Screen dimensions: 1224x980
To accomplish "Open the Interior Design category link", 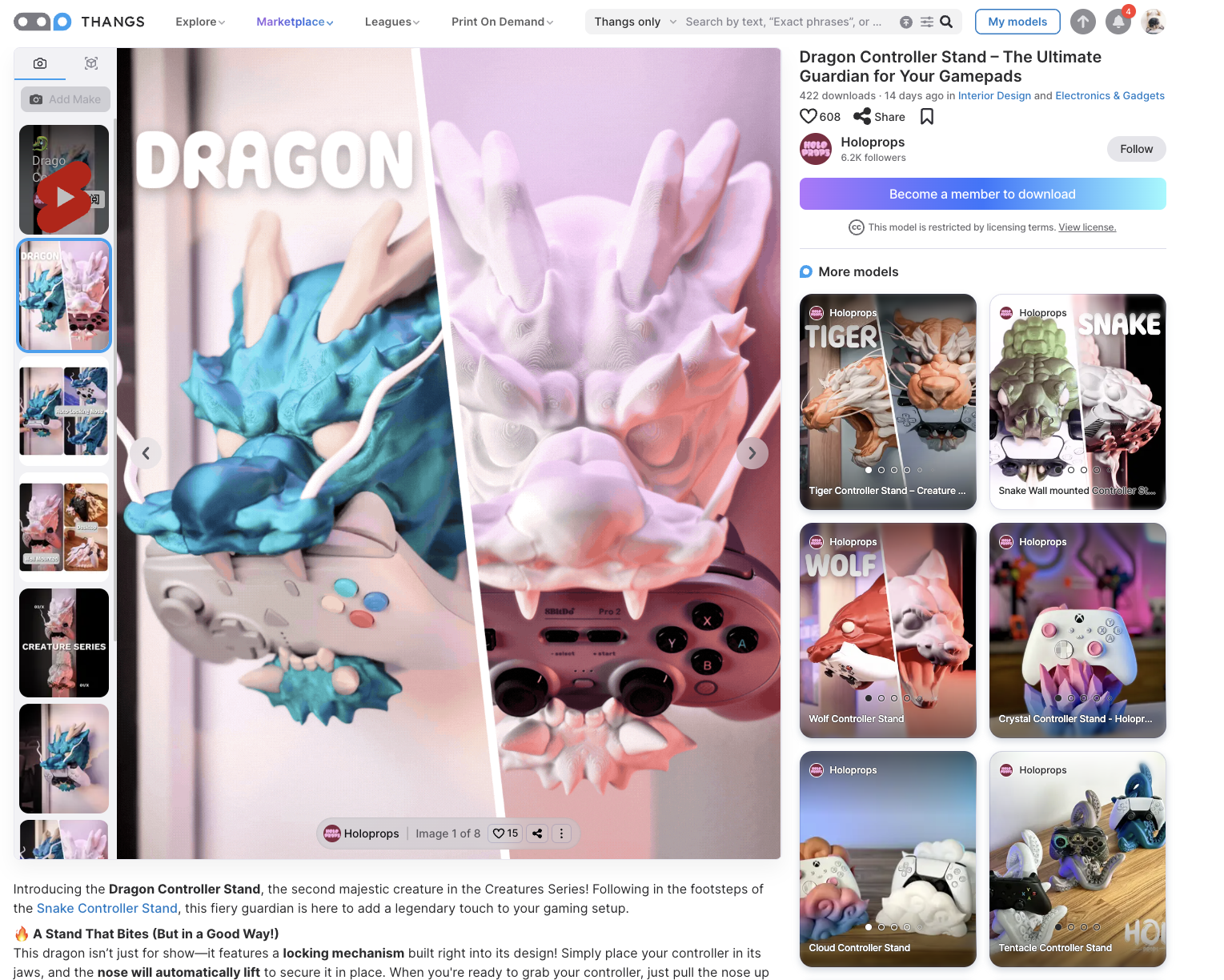I will pyautogui.click(x=994, y=95).
